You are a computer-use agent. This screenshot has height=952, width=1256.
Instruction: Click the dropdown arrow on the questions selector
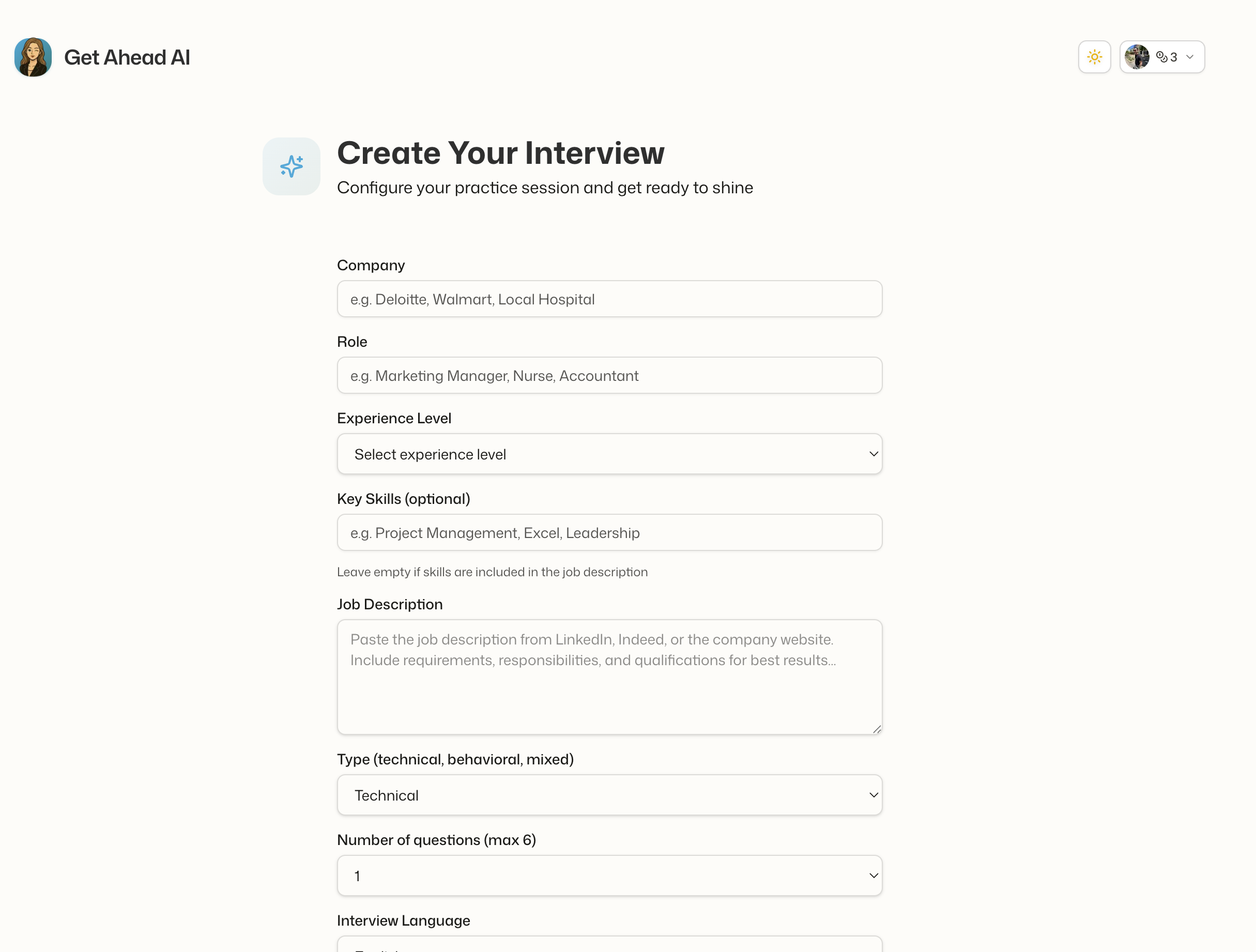click(872, 876)
